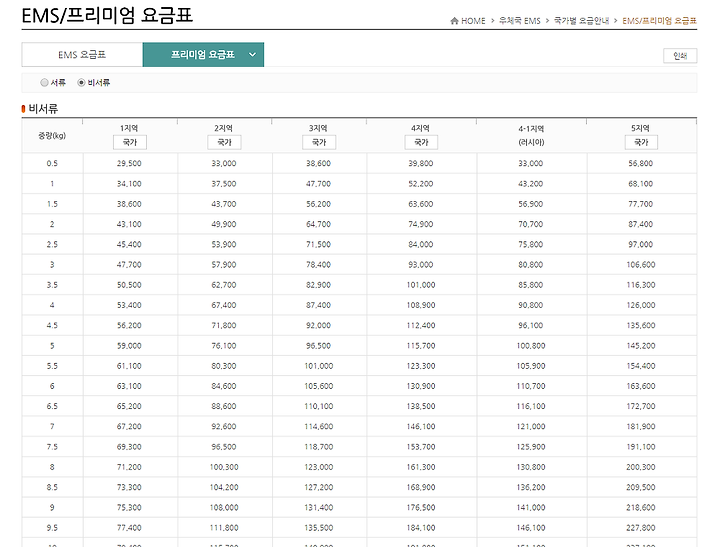This screenshot has height=547, width=720.
Task: Click 국가 button under 5지역
Action: pos(641,142)
